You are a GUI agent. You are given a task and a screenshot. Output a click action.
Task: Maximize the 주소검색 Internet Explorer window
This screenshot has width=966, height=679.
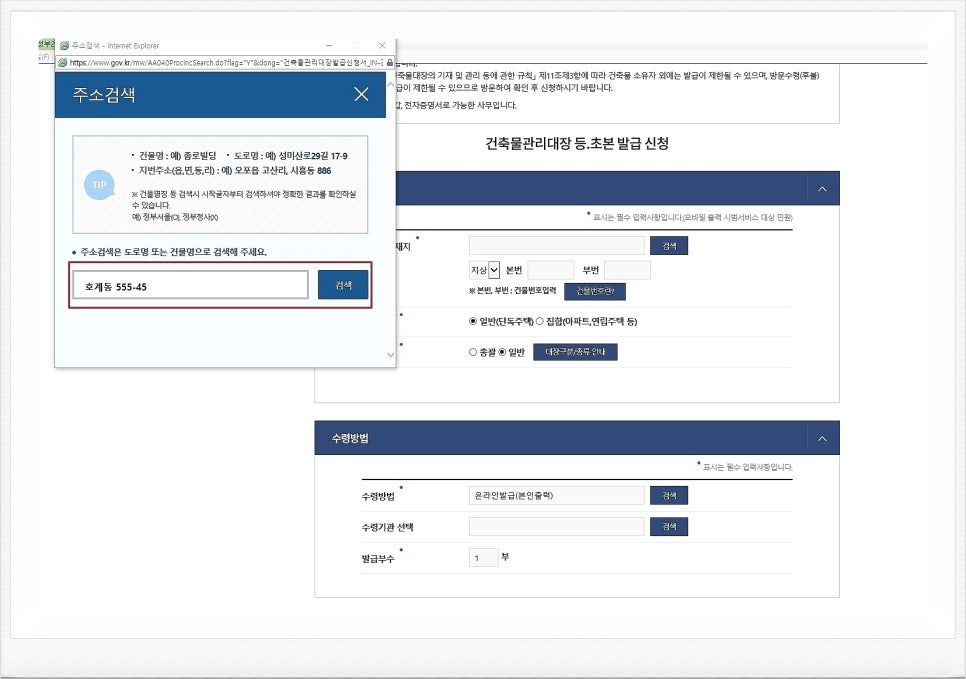(355, 46)
